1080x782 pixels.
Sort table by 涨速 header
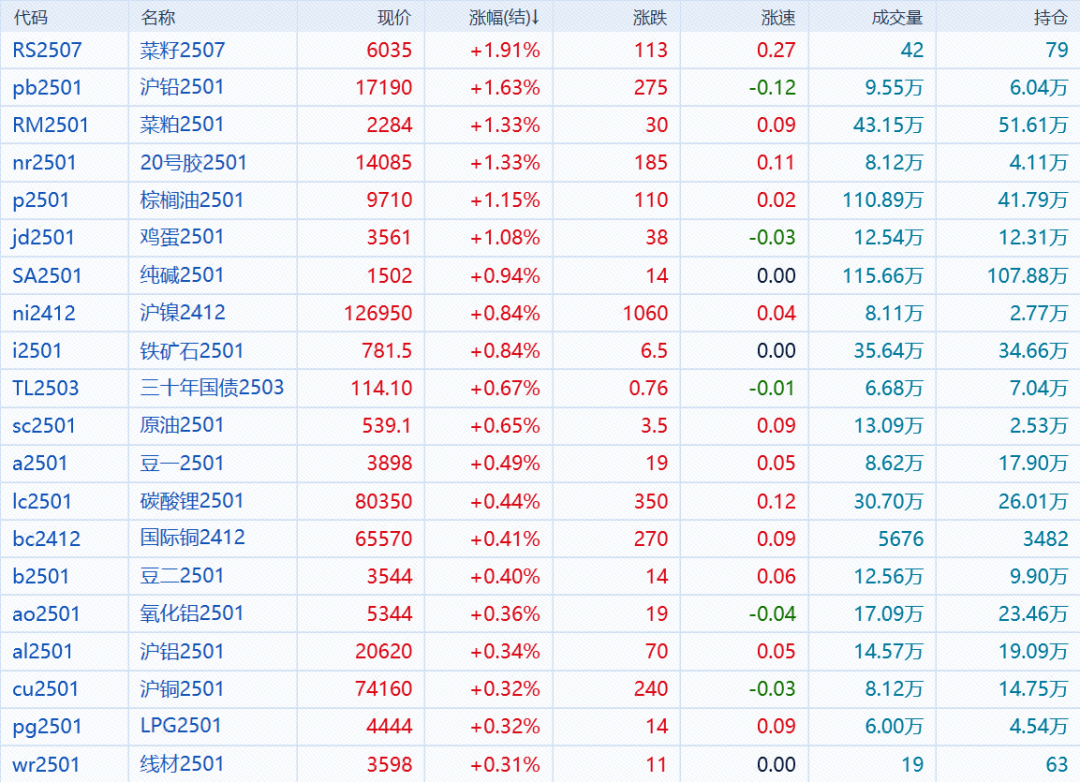(x=778, y=17)
